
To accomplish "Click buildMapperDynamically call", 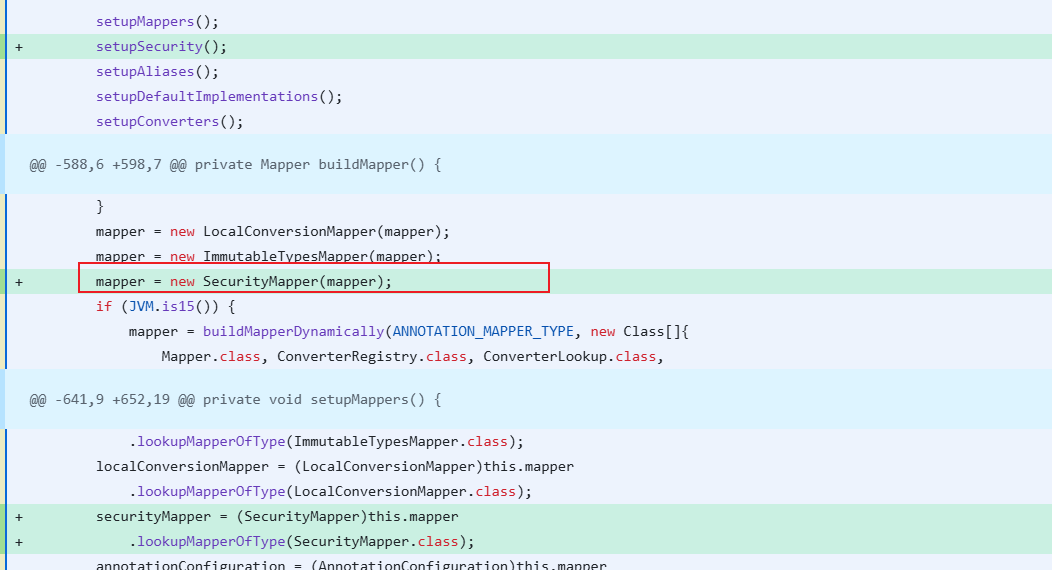I will [x=293, y=331].
